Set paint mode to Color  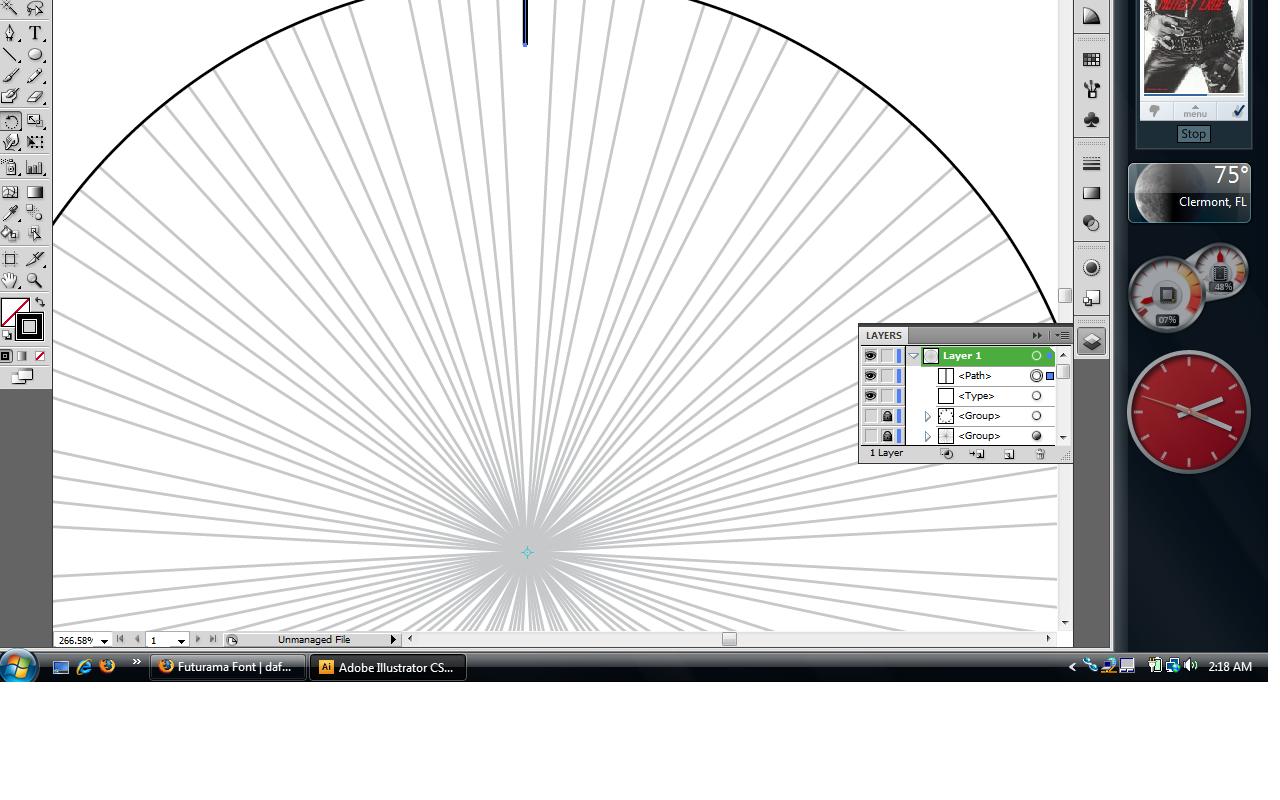[6, 356]
